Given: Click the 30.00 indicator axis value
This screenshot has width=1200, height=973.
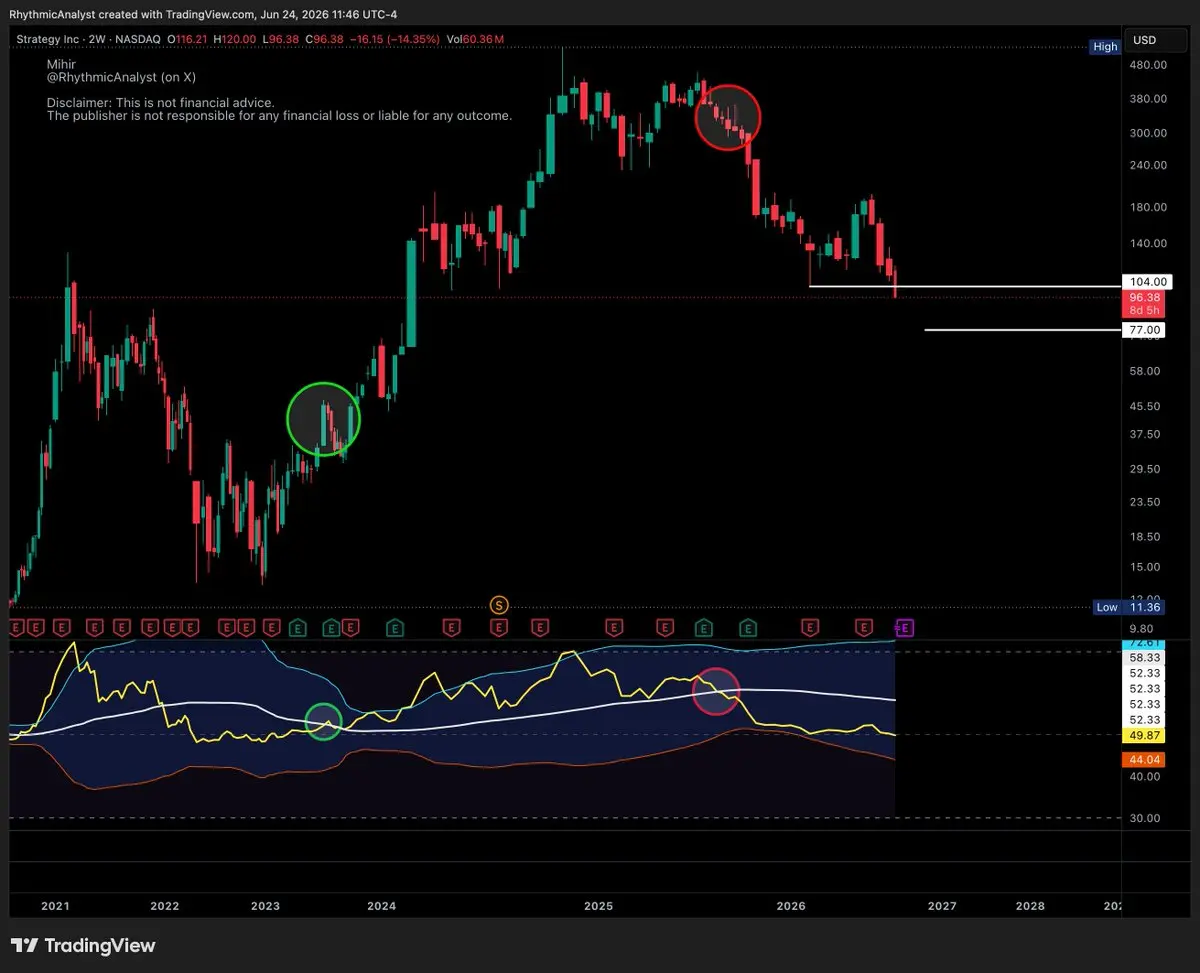Looking at the screenshot, I should click(1147, 818).
